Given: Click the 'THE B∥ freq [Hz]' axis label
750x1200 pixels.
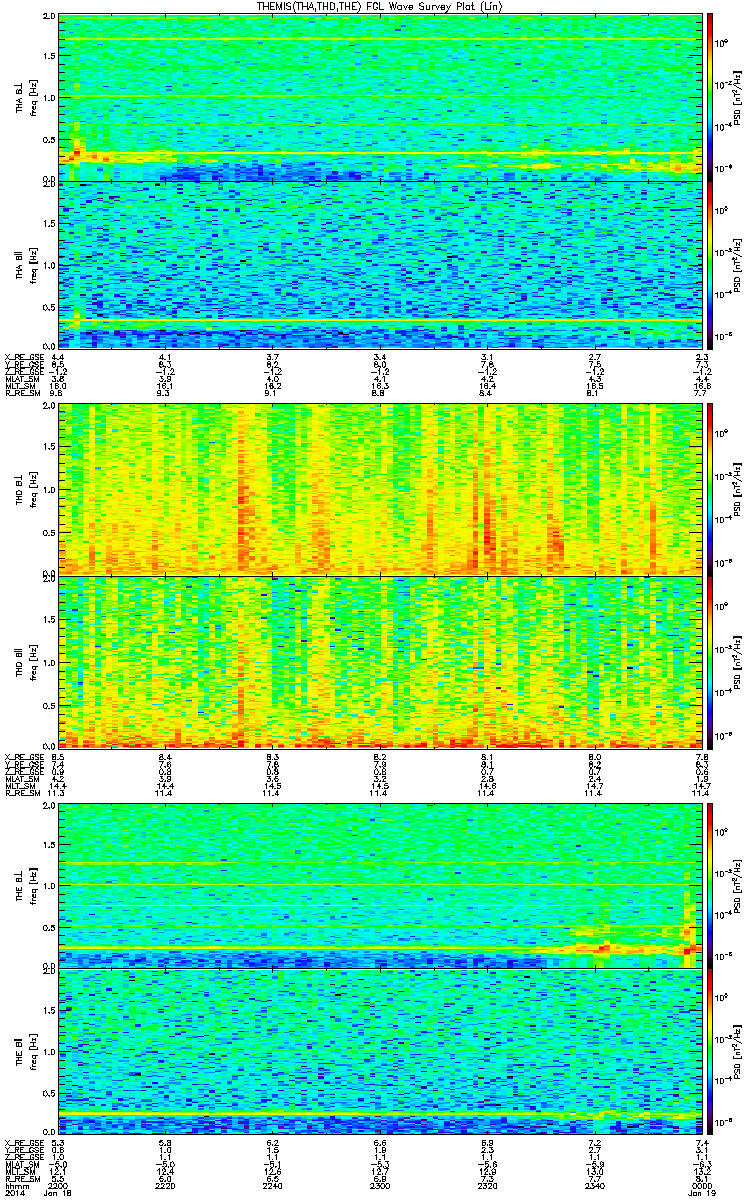Looking at the screenshot, I should click(x=24, y=1052).
